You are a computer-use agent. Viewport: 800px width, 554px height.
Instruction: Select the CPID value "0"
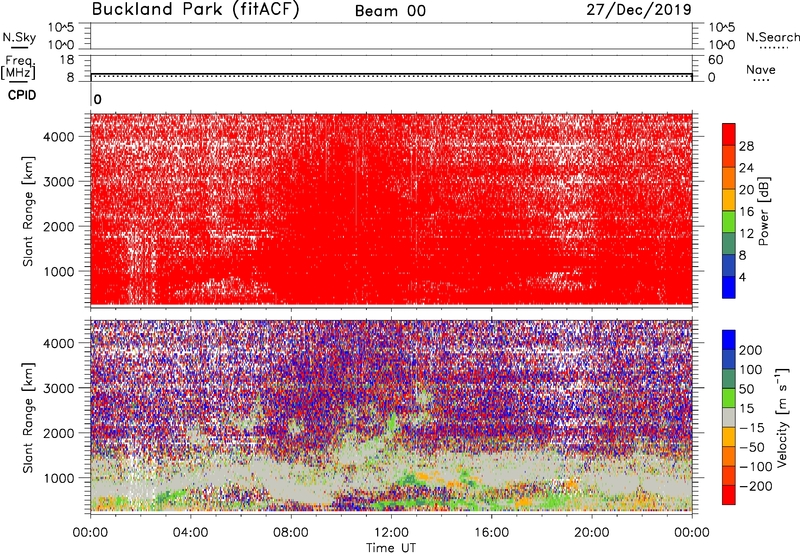pyautogui.click(x=97, y=99)
